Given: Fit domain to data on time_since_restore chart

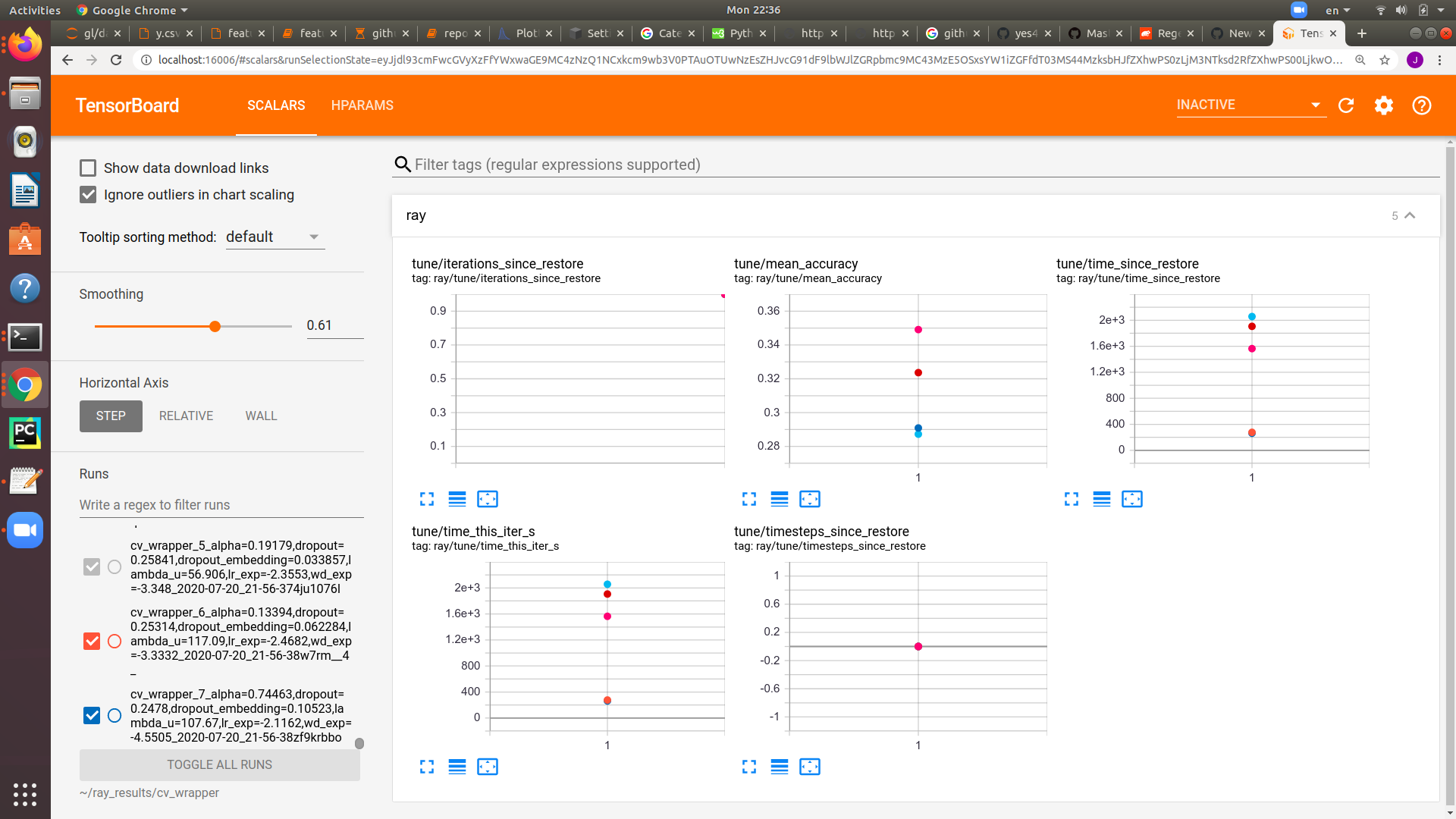Looking at the screenshot, I should point(1132,499).
